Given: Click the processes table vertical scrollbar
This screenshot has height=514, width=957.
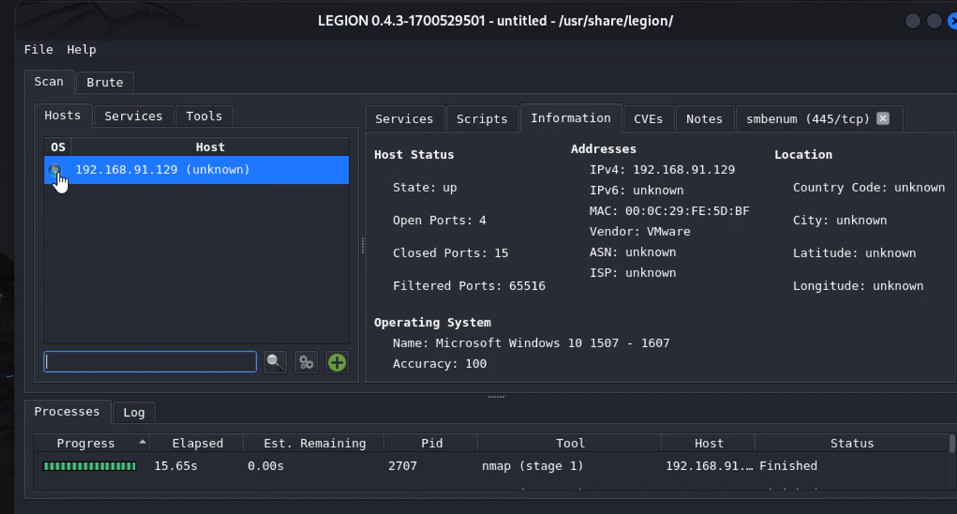Looking at the screenshot, I should pos(952,444).
